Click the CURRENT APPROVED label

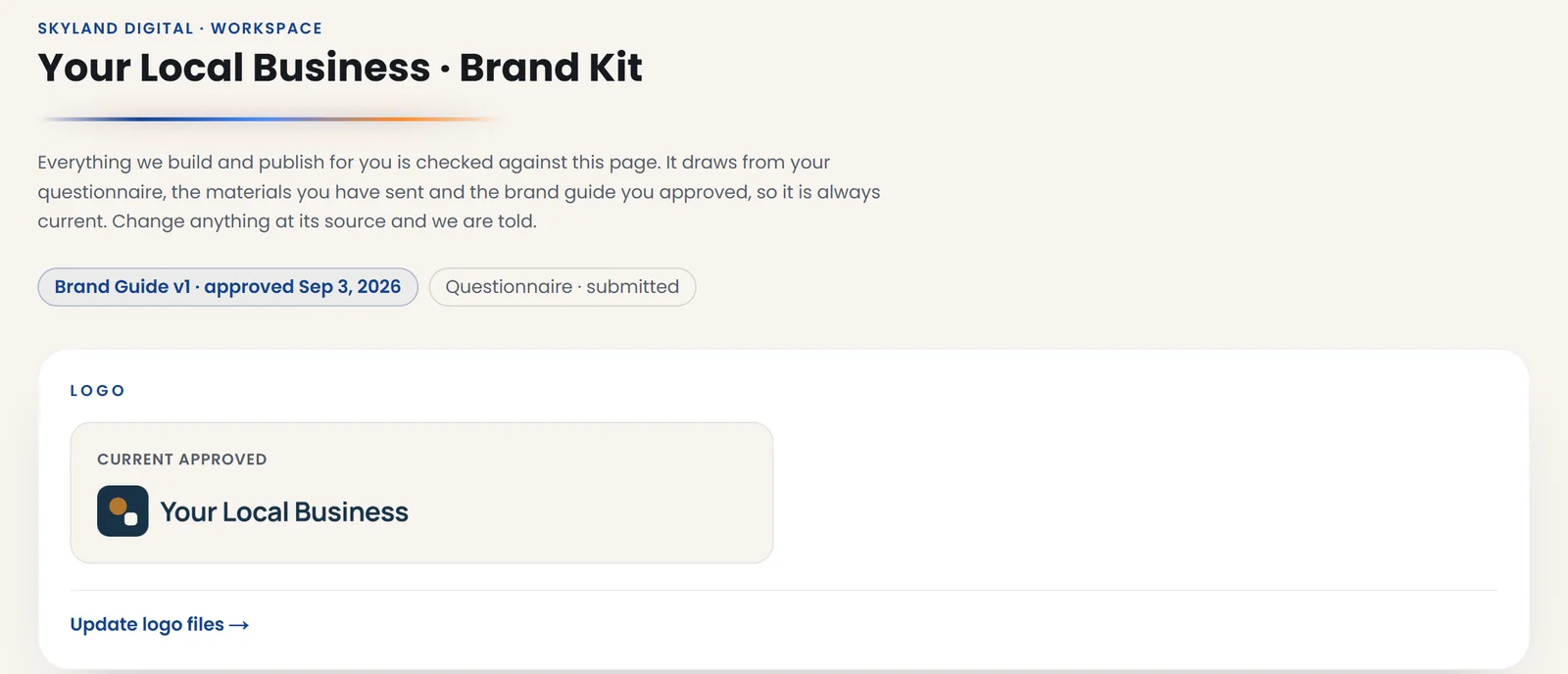tap(182, 459)
